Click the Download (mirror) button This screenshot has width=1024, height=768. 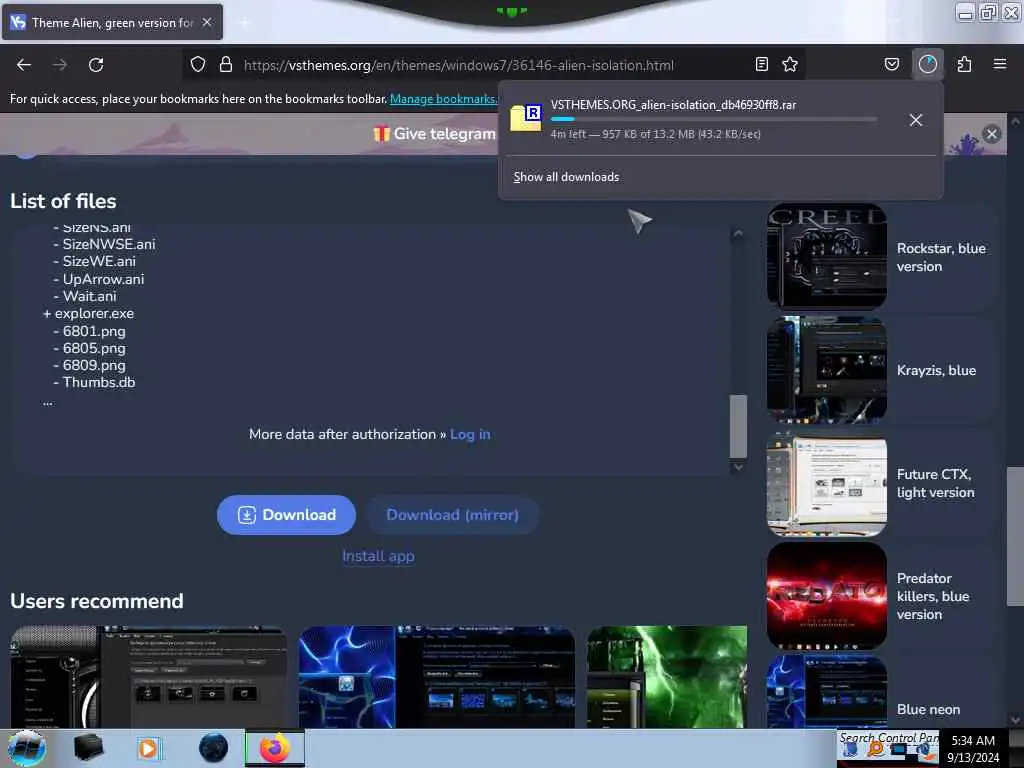coord(452,515)
